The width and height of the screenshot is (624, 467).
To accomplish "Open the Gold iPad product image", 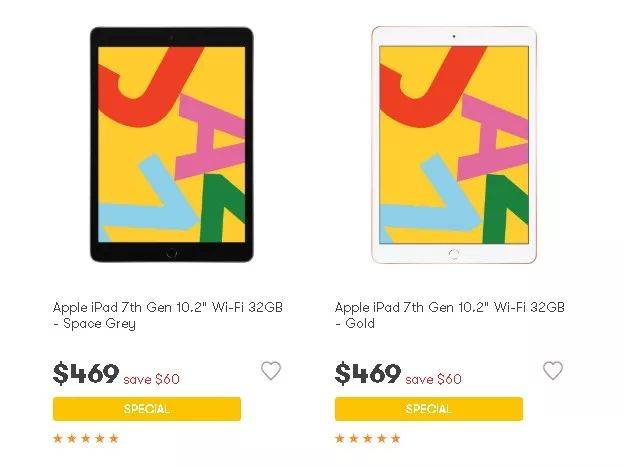I will coord(454,145).
